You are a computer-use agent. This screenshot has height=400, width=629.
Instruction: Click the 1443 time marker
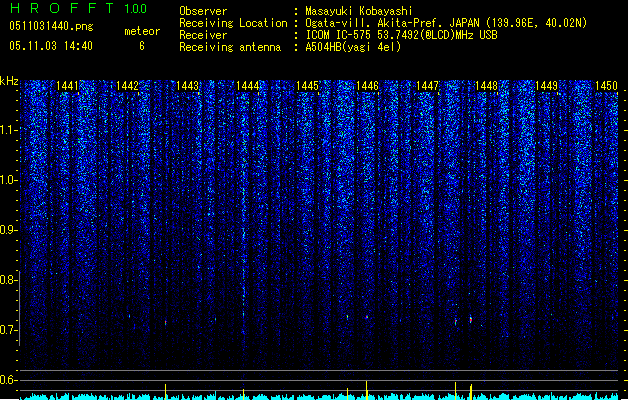pos(187,85)
